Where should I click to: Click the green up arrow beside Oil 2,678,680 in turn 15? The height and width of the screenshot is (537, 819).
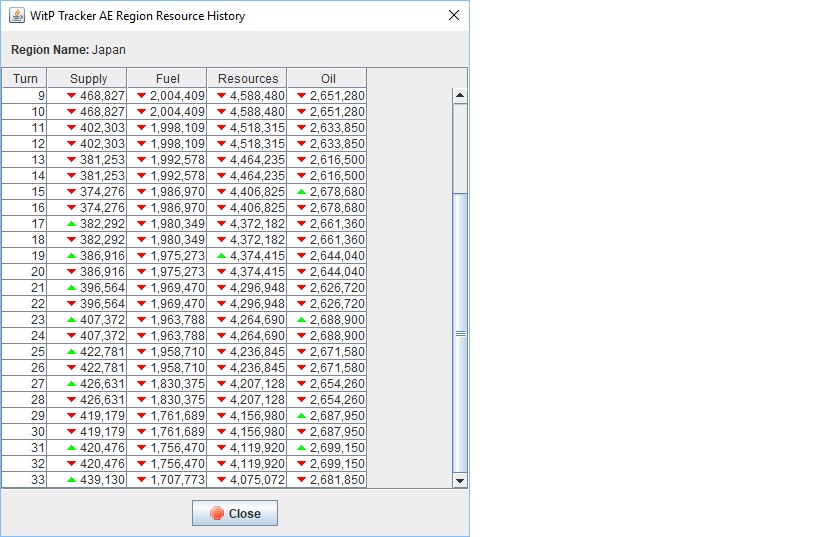[301, 192]
